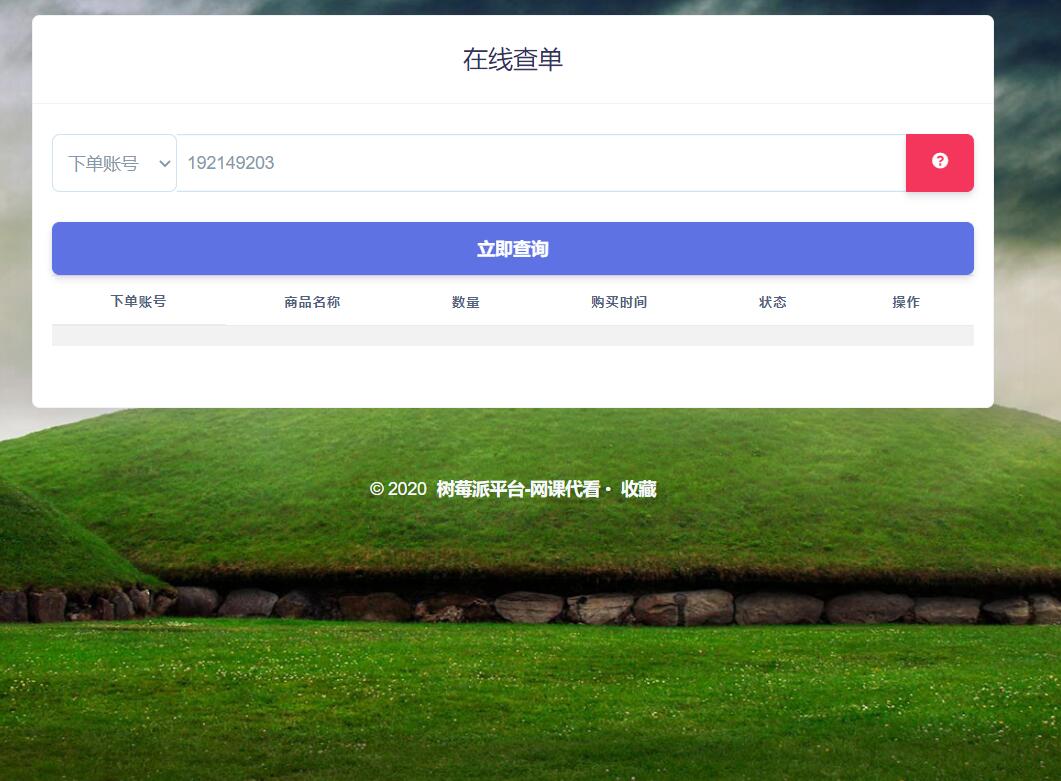The width and height of the screenshot is (1061, 781).
Task: Click the 购买时间 purchase time header
Action: pos(619,302)
